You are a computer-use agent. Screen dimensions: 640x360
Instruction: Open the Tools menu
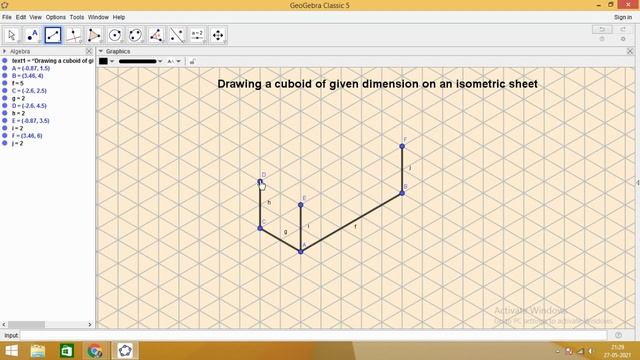[x=77, y=17]
